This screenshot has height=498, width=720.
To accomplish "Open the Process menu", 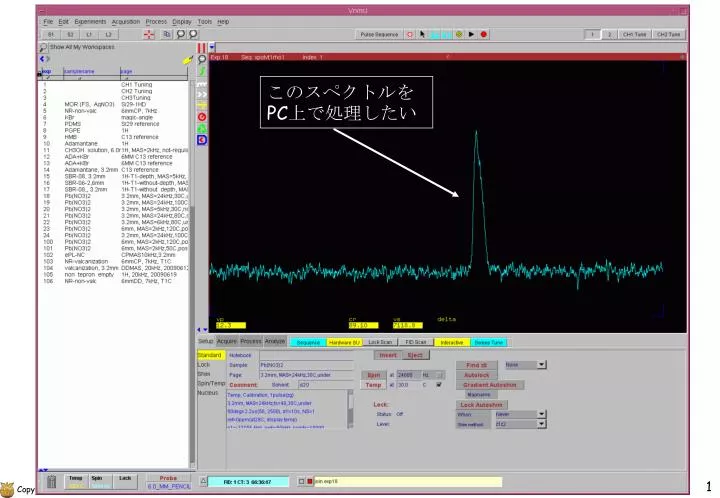I will (x=156, y=22).
